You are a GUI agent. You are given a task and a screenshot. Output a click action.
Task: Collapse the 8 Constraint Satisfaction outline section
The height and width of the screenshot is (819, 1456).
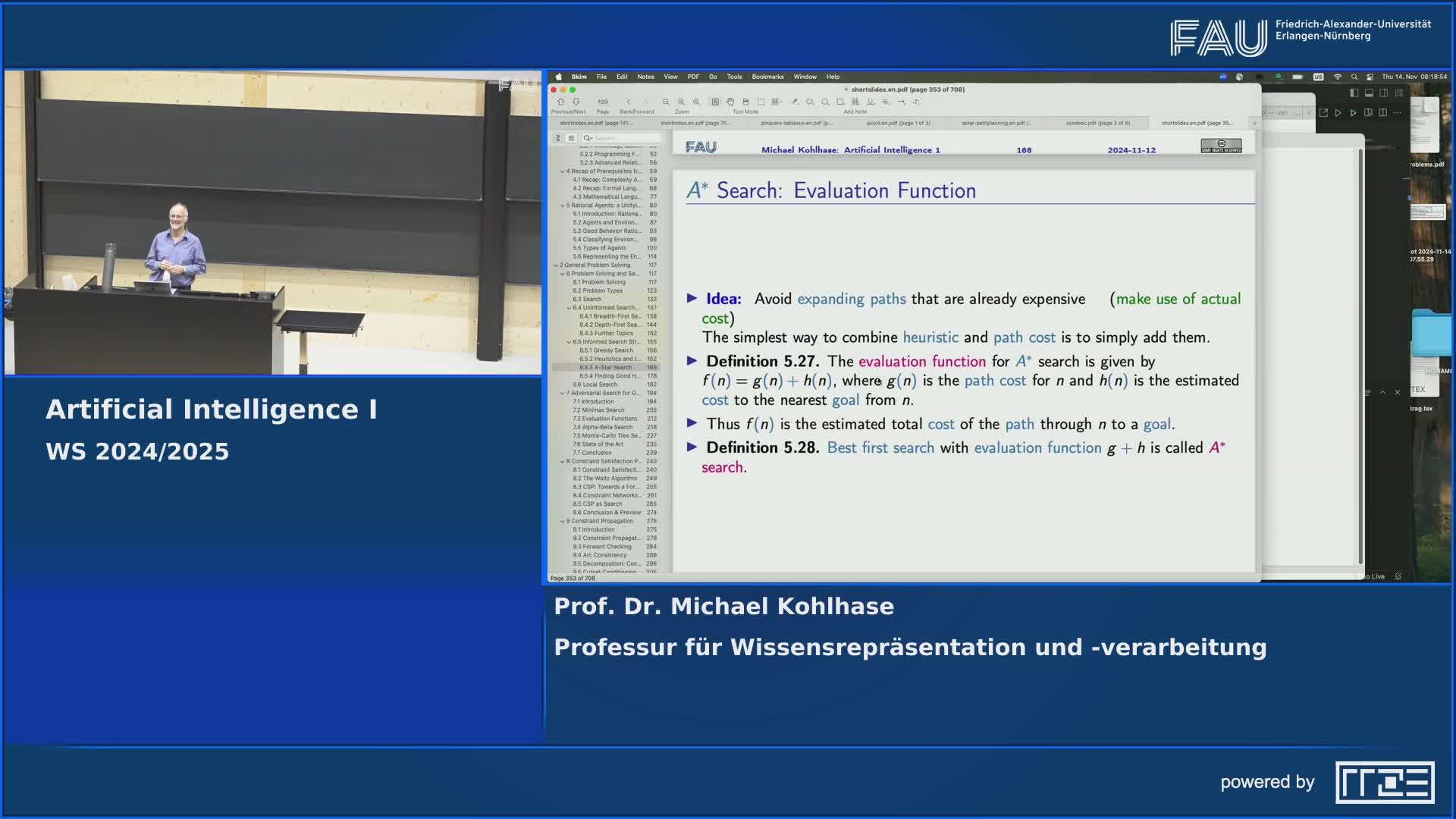[563, 460]
